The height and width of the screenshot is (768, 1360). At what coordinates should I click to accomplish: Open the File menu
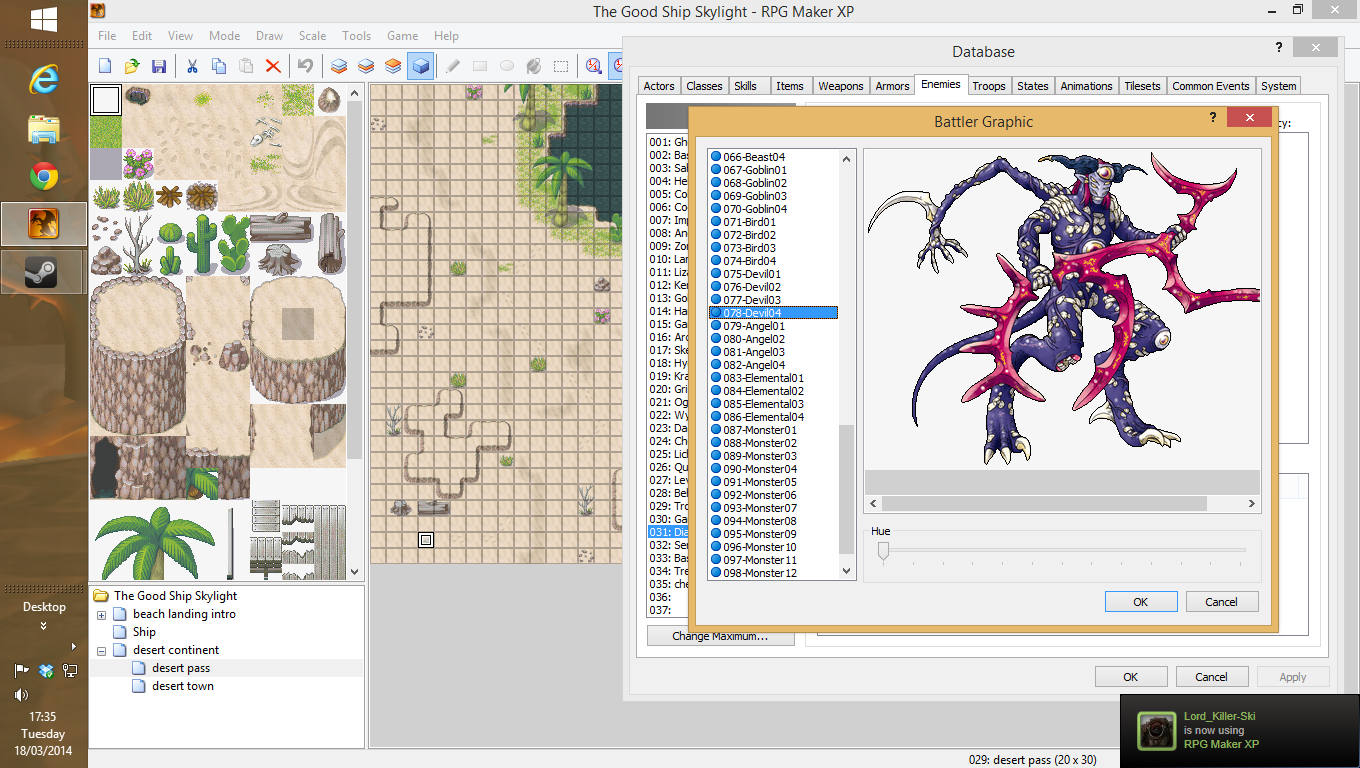pyautogui.click(x=107, y=35)
